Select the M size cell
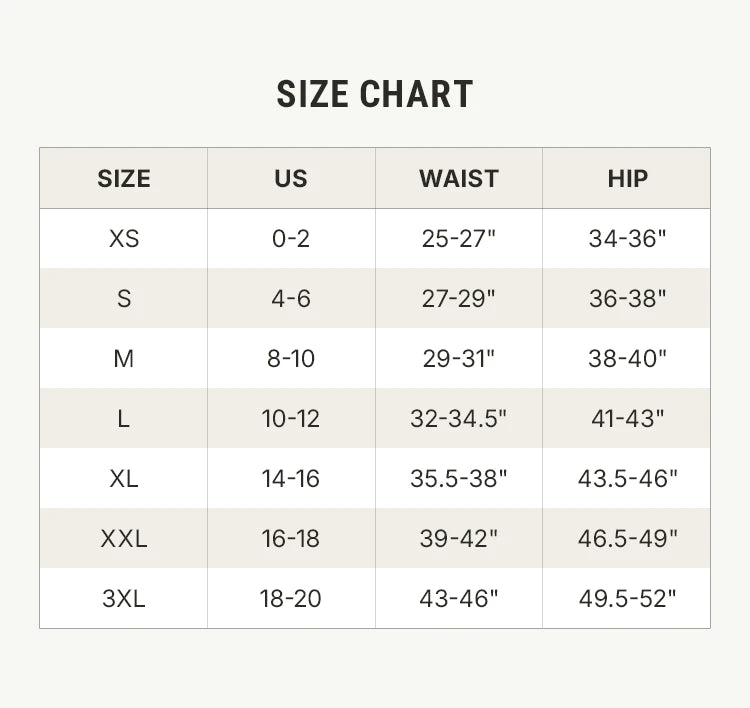Image resolution: width=750 pixels, height=708 pixels. [124, 359]
